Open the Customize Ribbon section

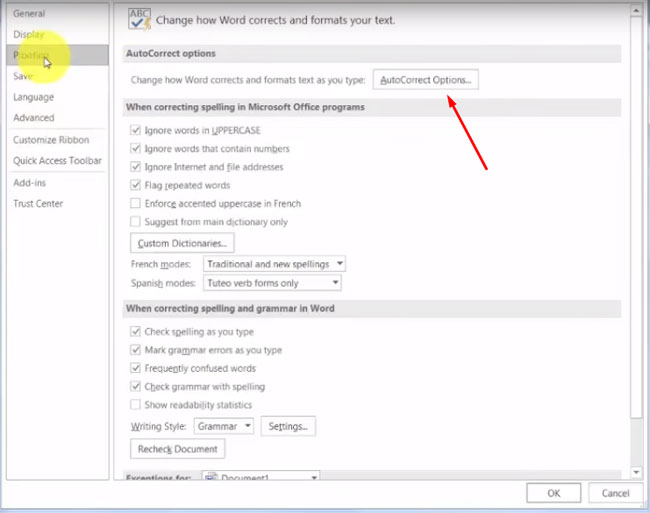(x=51, y=140)
